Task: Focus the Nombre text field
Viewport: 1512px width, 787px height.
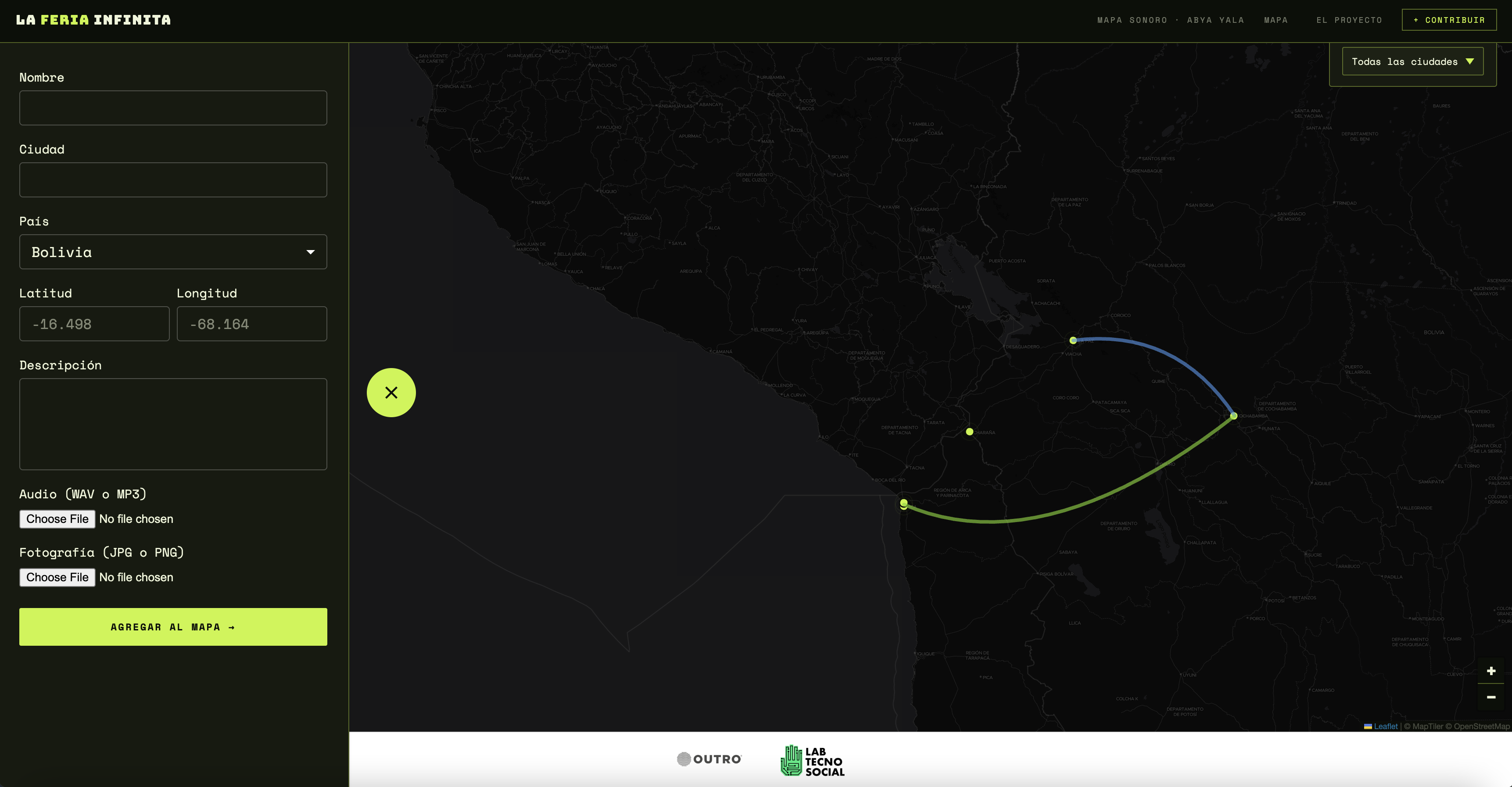Action: (173, 108)
